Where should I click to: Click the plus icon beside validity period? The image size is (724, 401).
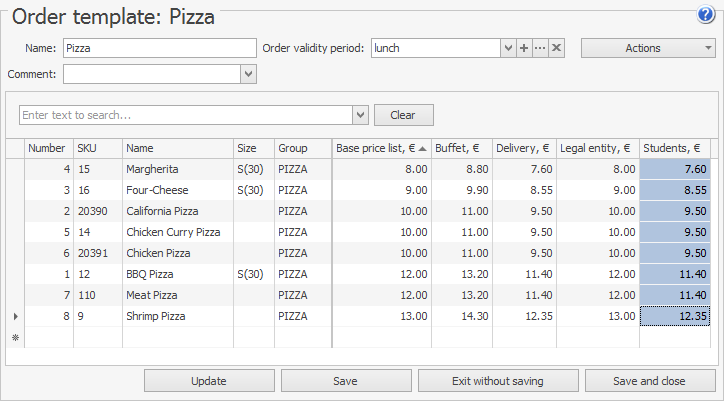[x=524, y=48]
